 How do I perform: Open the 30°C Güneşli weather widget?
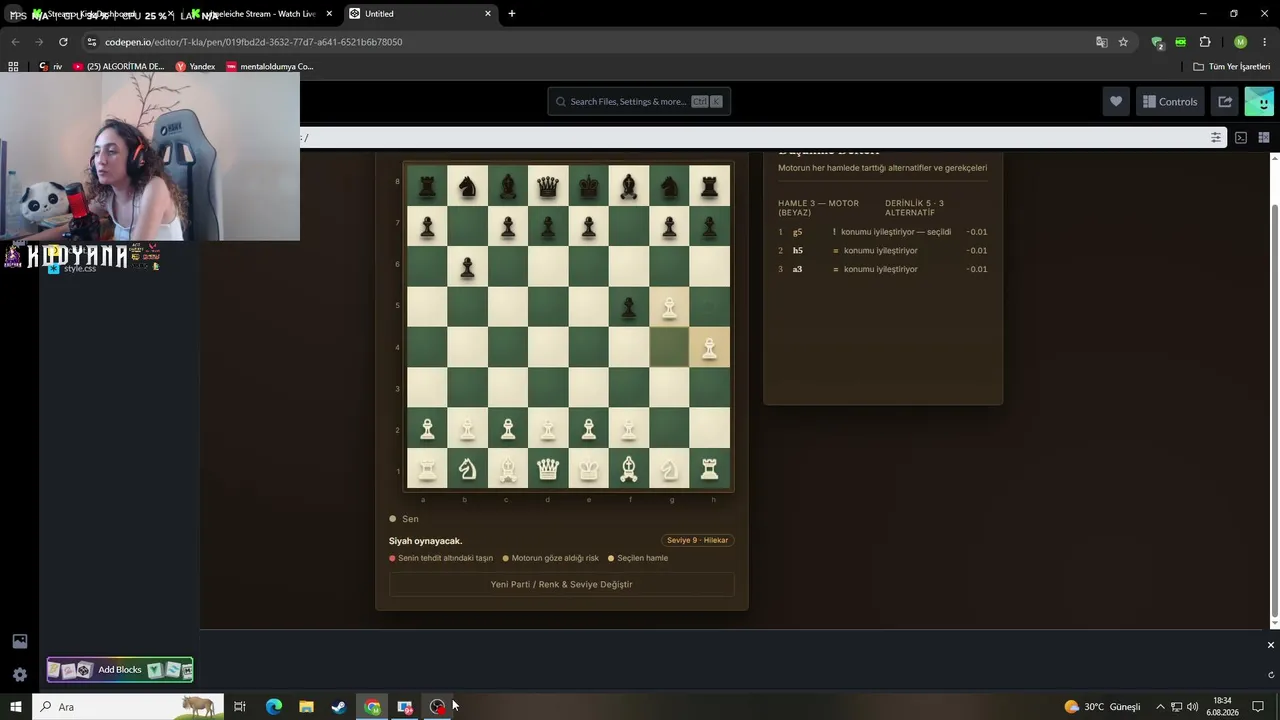click(x=1103, y=707)
